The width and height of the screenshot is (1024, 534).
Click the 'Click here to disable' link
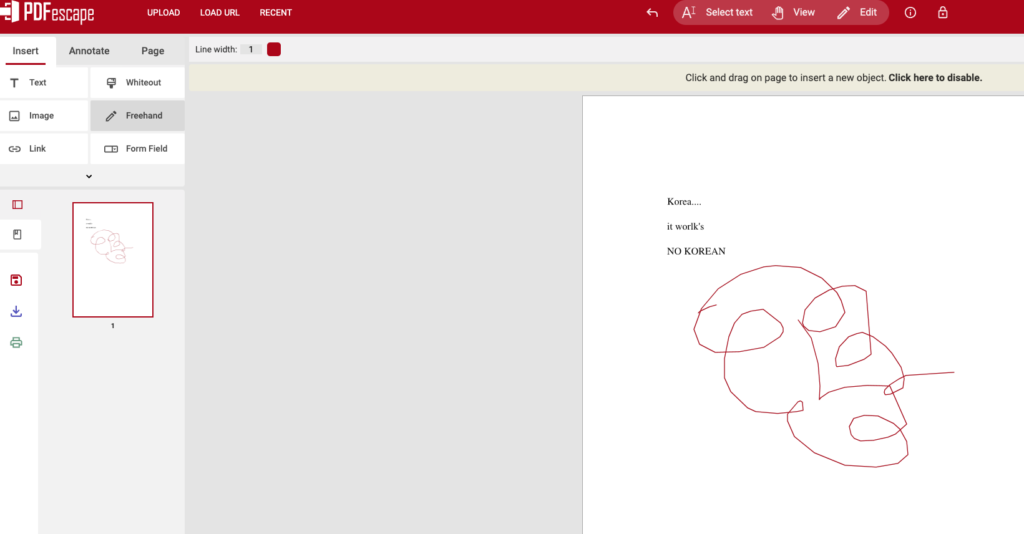(x=935, y=78)
